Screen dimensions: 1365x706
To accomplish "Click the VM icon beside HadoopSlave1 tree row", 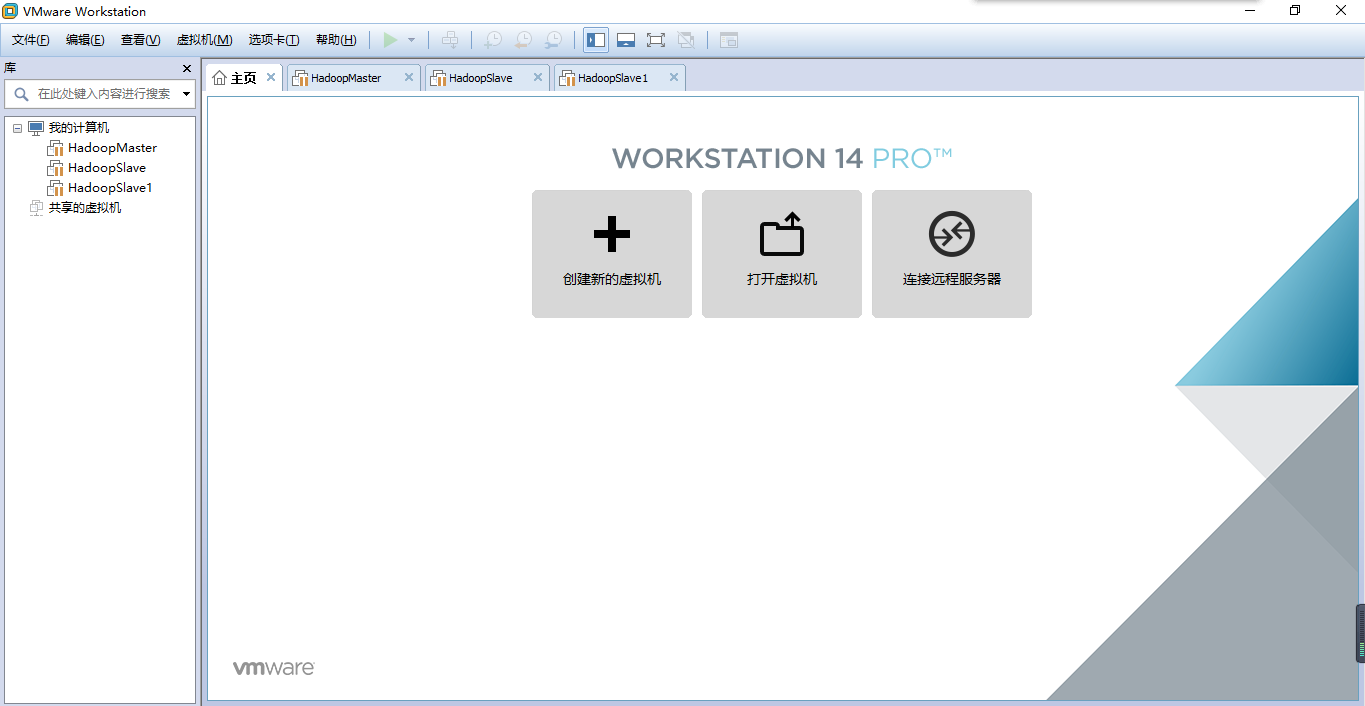I will click(55, 188).
